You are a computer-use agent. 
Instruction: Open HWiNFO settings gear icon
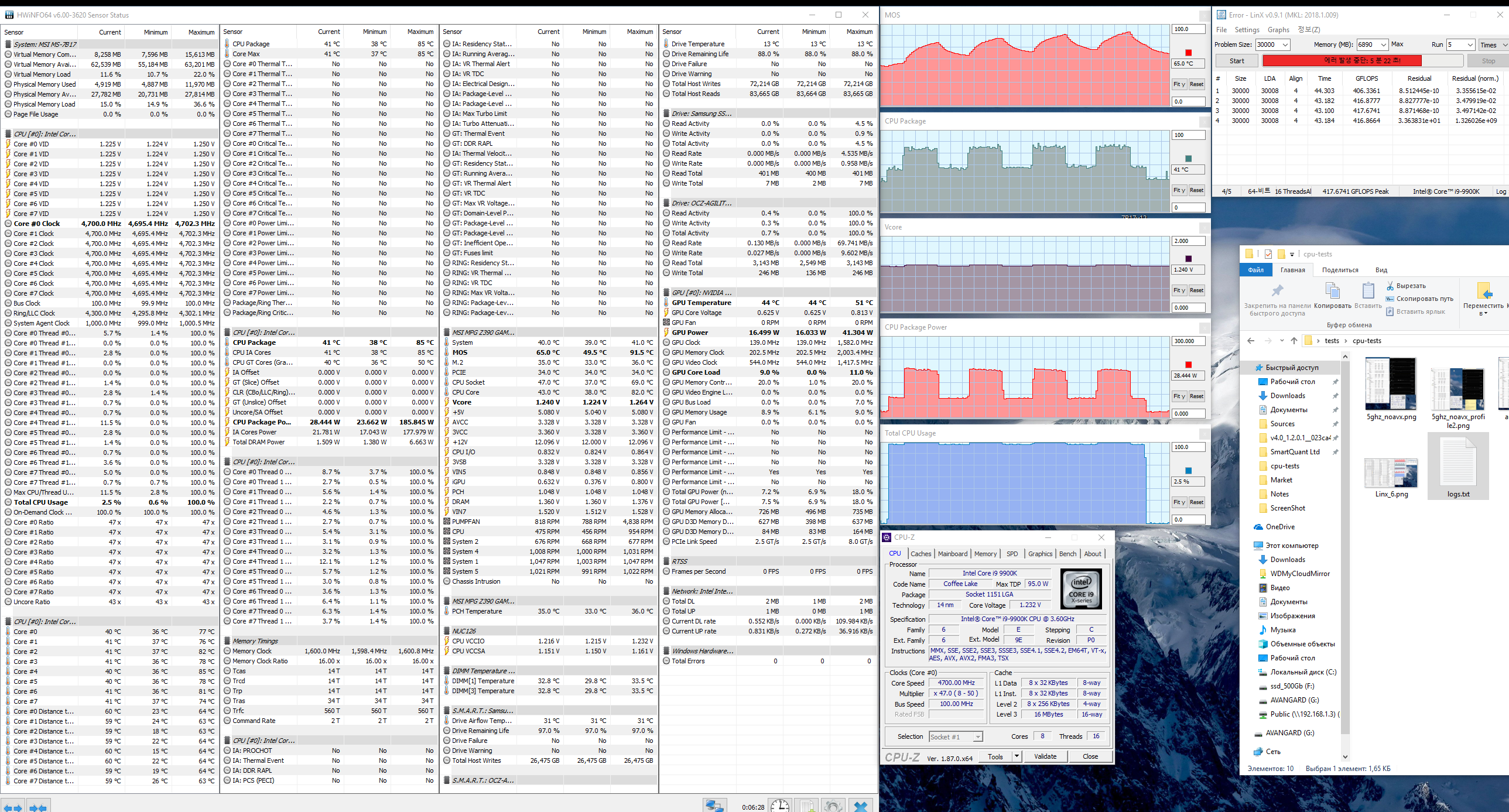[833, 806]
